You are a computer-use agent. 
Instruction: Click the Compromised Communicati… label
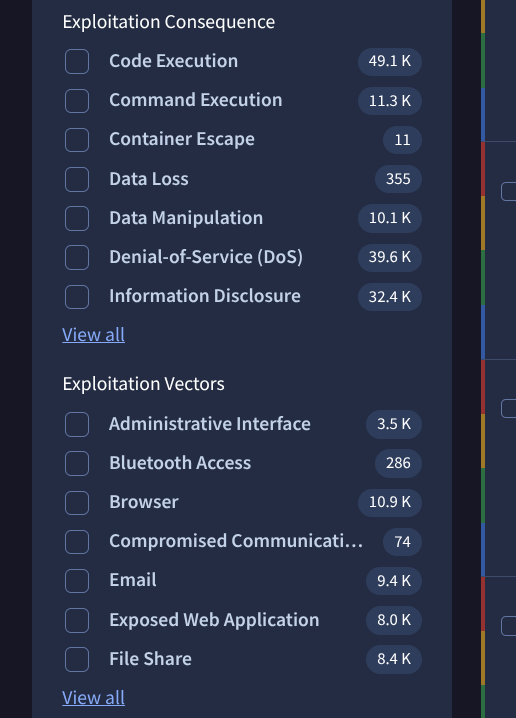pos(236,541)
